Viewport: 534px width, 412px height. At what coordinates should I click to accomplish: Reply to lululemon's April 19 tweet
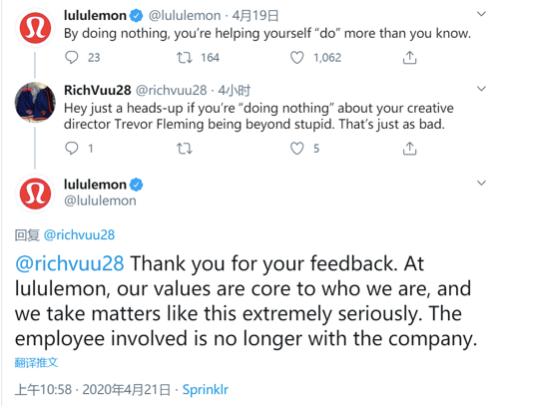(x=72, y=57)
